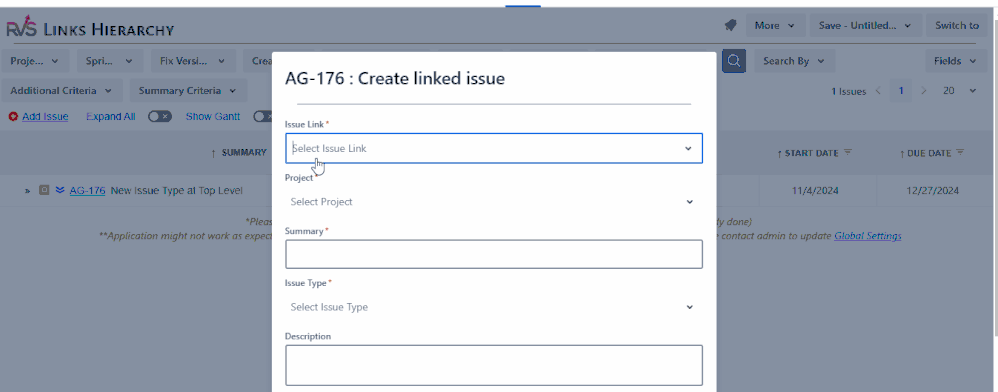Open the Save - Untitled menu
The image size is (998, 392).
coord(866,25)
